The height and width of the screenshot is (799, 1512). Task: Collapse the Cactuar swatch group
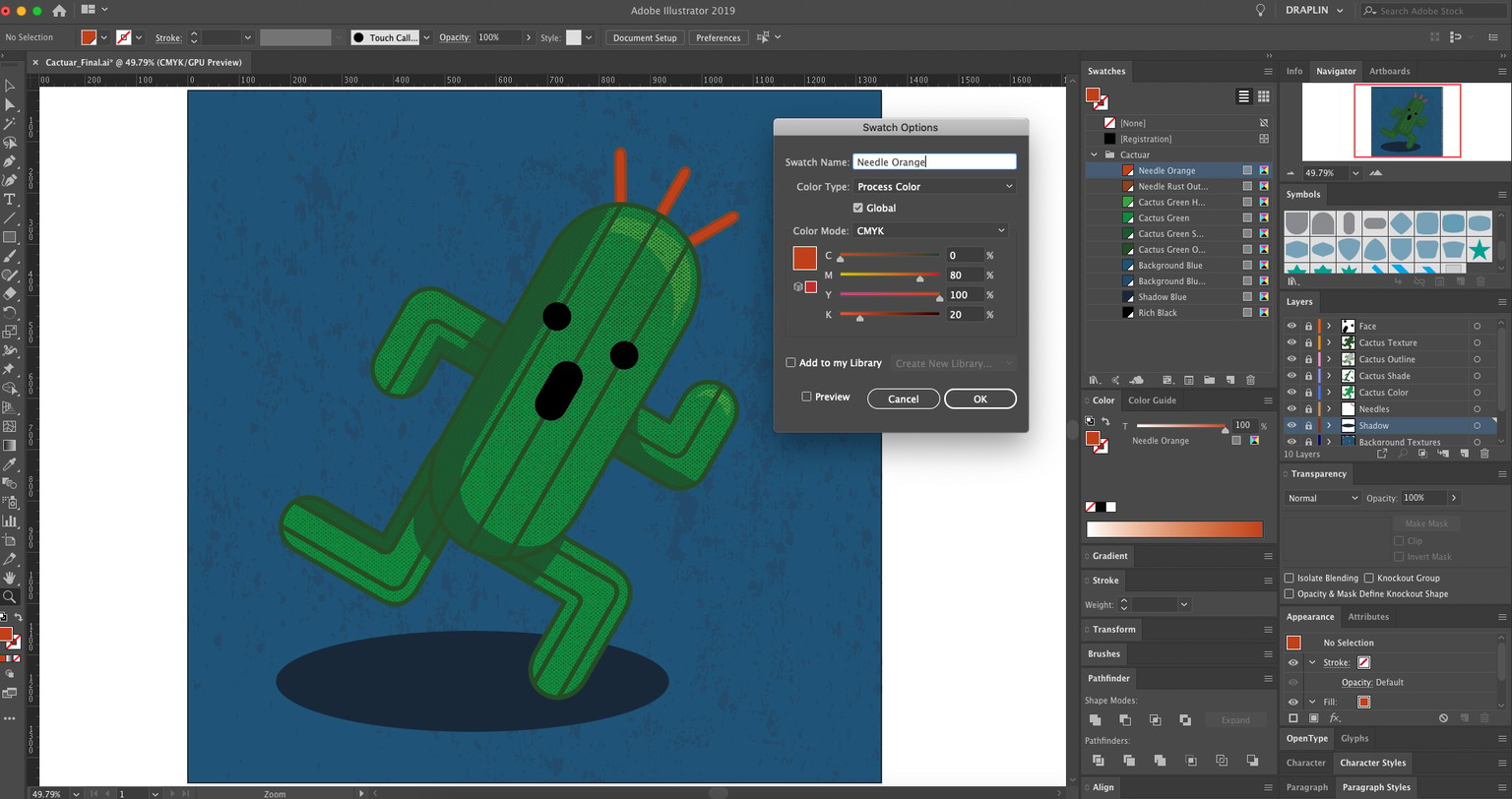(x=1094, y=154)
